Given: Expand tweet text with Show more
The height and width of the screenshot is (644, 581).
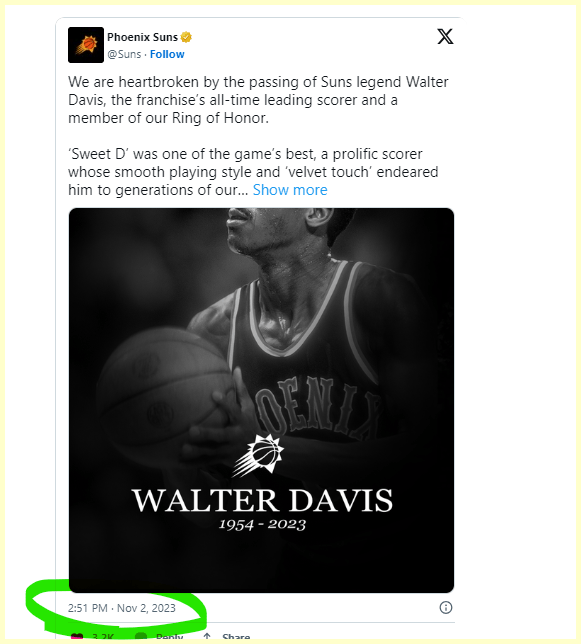Looking at the screenshot, I should 290,190.
